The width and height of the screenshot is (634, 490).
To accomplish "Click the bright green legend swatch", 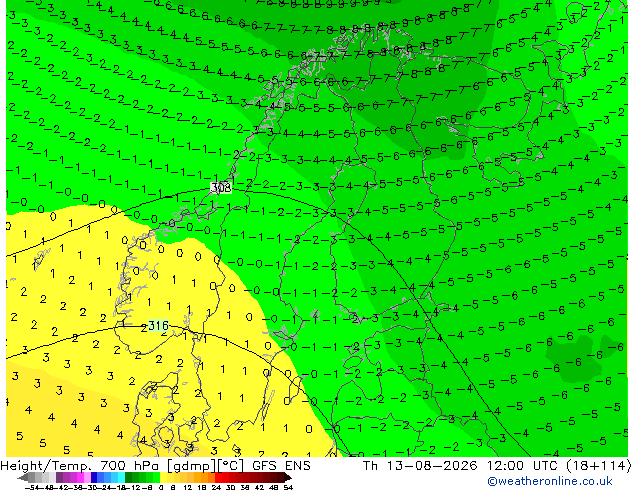I will pyautogui.click(x=156, y=477).
